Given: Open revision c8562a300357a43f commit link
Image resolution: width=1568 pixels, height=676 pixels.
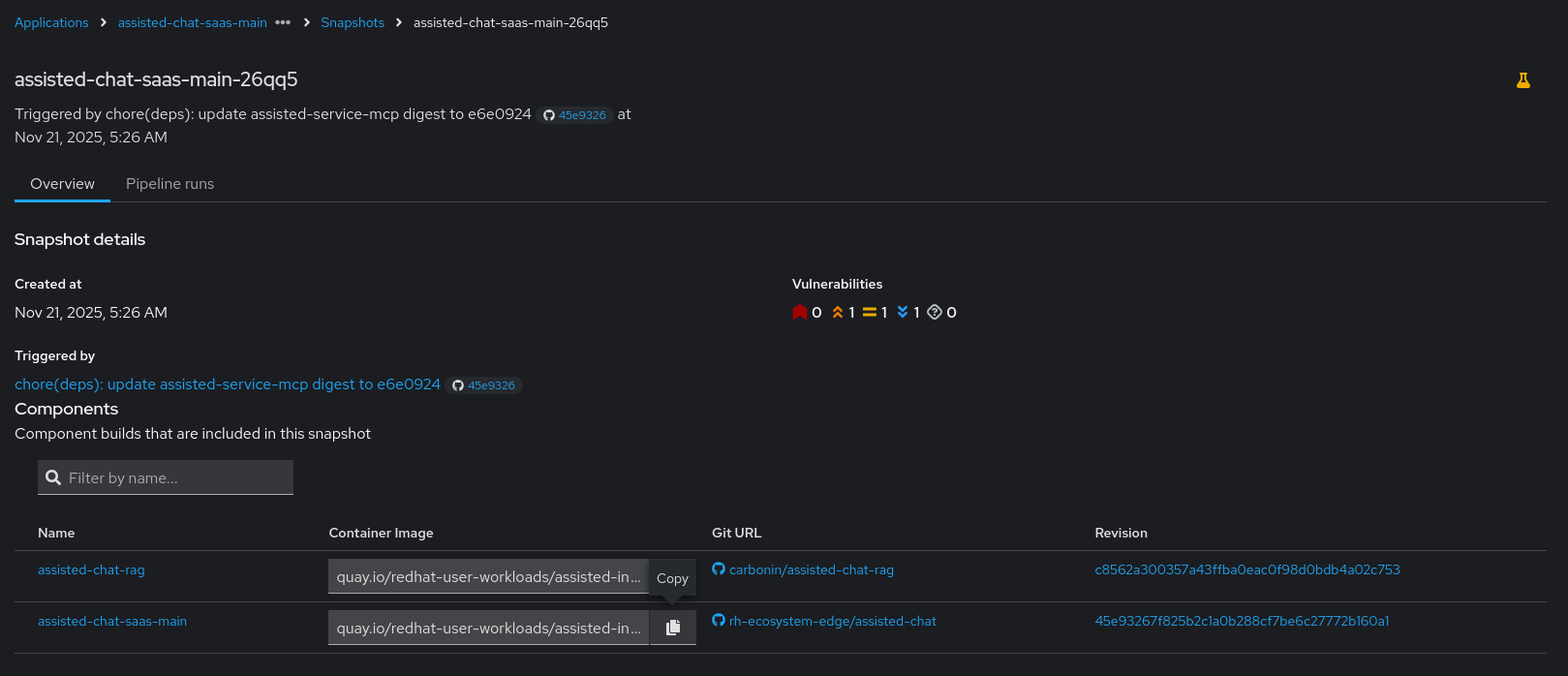Looking at the screenshot, I should pos(1246,569).
